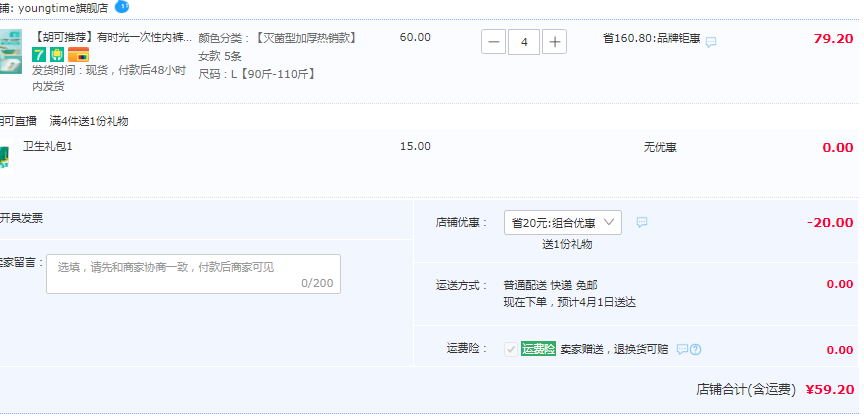Open the 【胡可推荐】有时光一次性内裤 product title
864x420 pixels.
pyautogui.click(x=112, y=37)
